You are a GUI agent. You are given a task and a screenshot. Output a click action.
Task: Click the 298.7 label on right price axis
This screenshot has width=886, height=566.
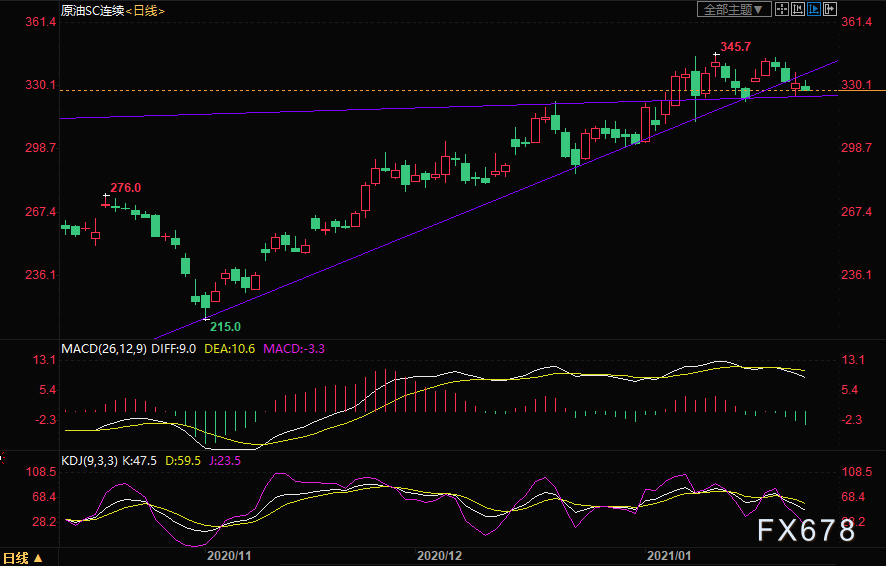(x=857, y=147)
